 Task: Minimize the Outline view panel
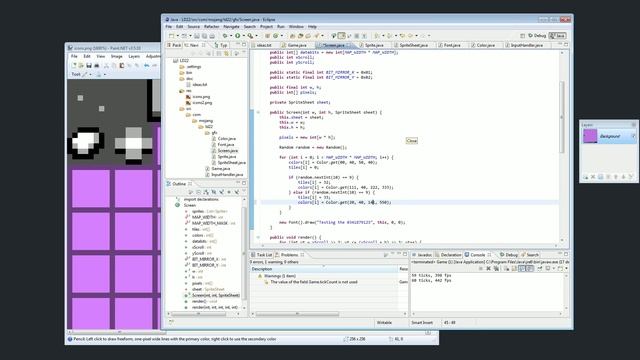[238, 183]
